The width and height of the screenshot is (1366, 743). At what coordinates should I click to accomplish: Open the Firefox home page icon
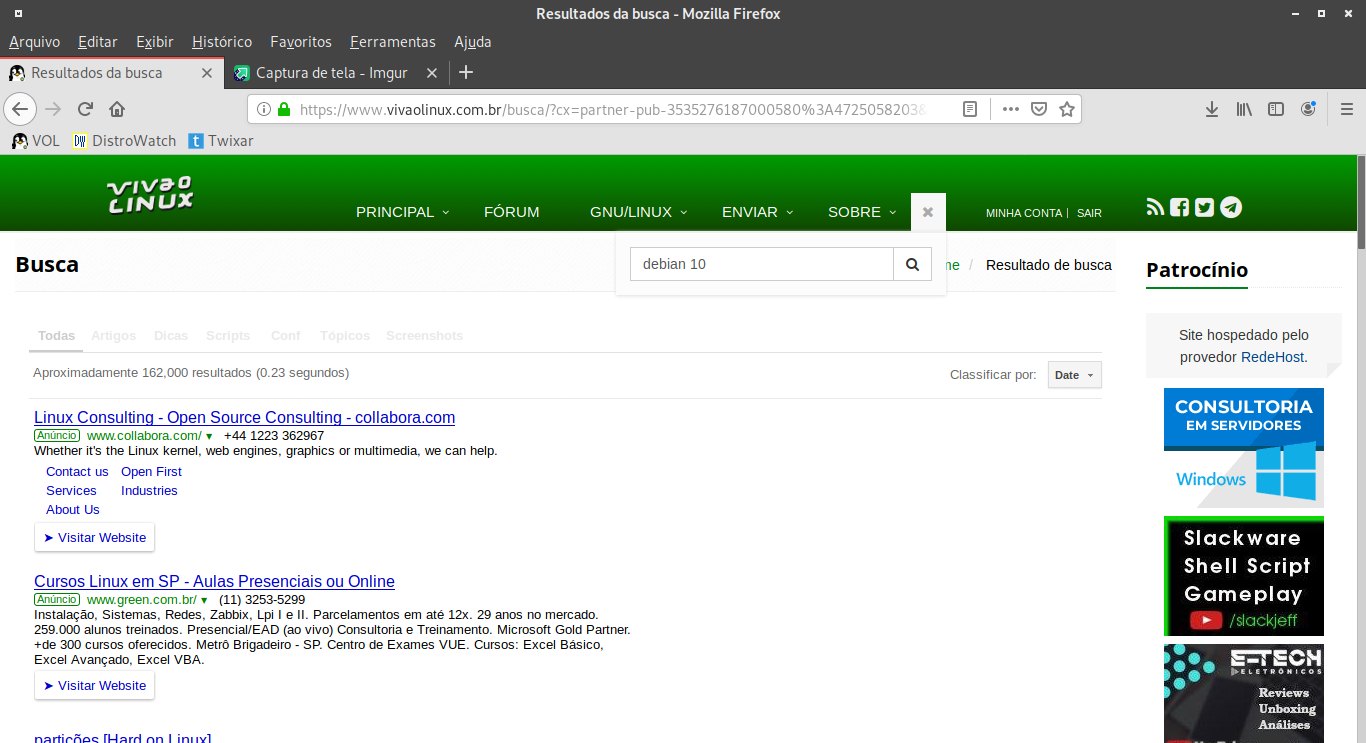(x=117, y=109)
